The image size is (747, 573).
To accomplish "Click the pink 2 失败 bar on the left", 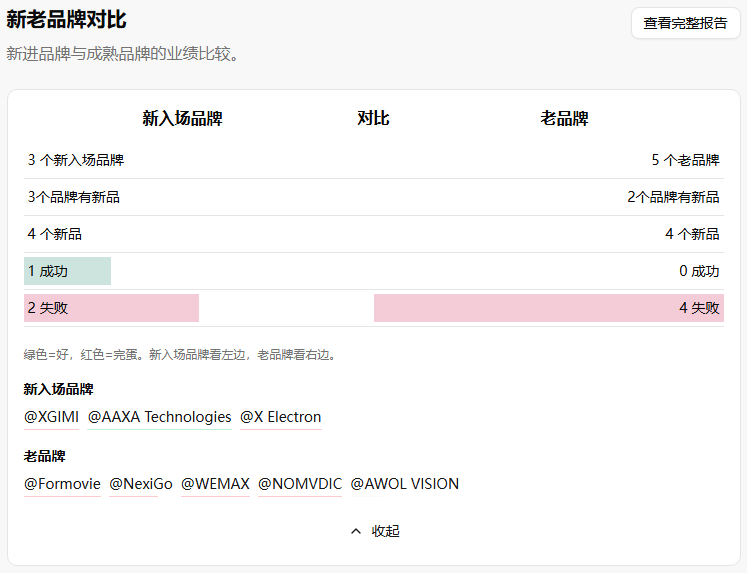I will [x=111, y=308].
